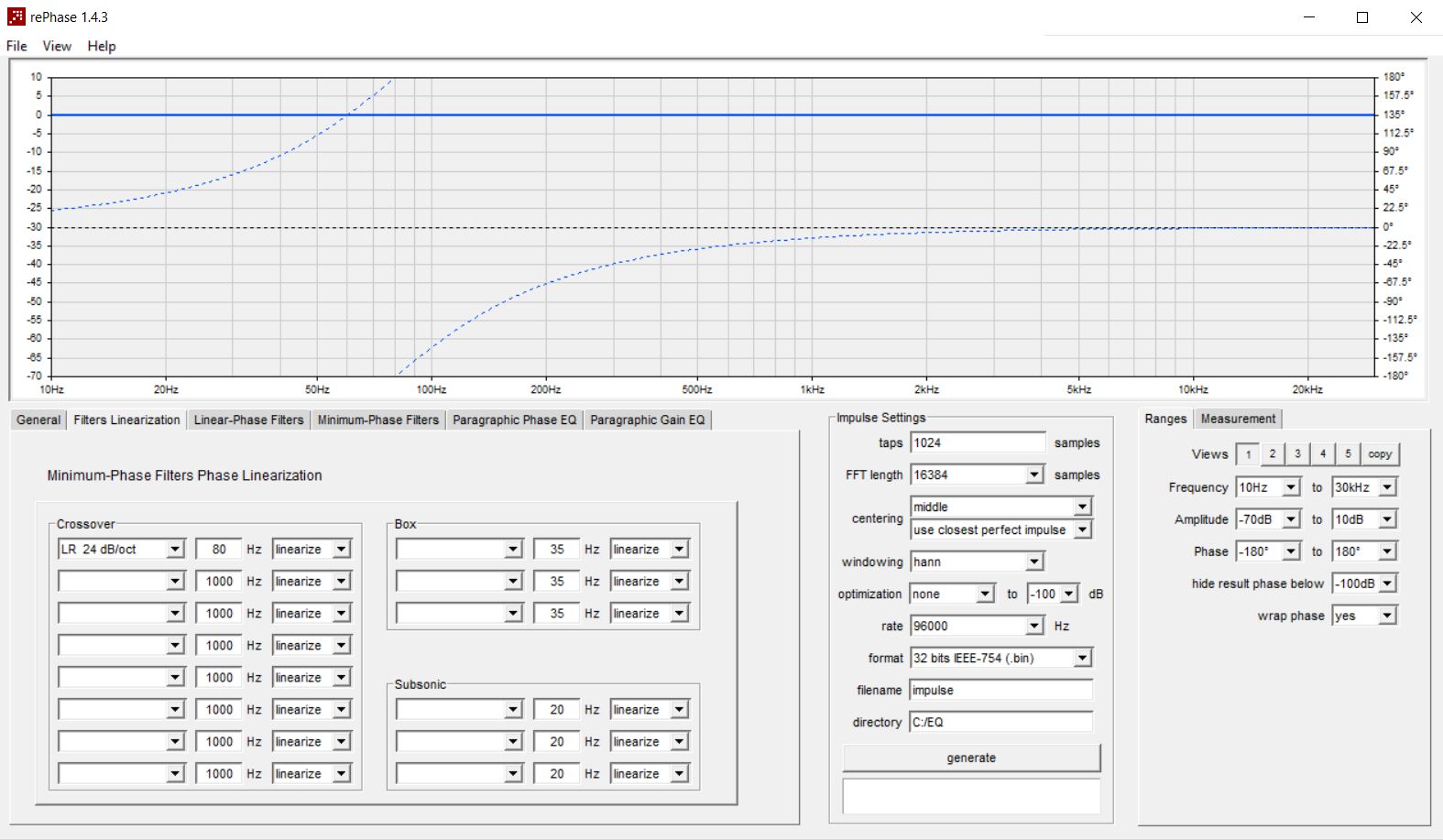This screenshot has width=1443, height=840.
Task: Select the Filters Linearization tab
Action: 127,420
